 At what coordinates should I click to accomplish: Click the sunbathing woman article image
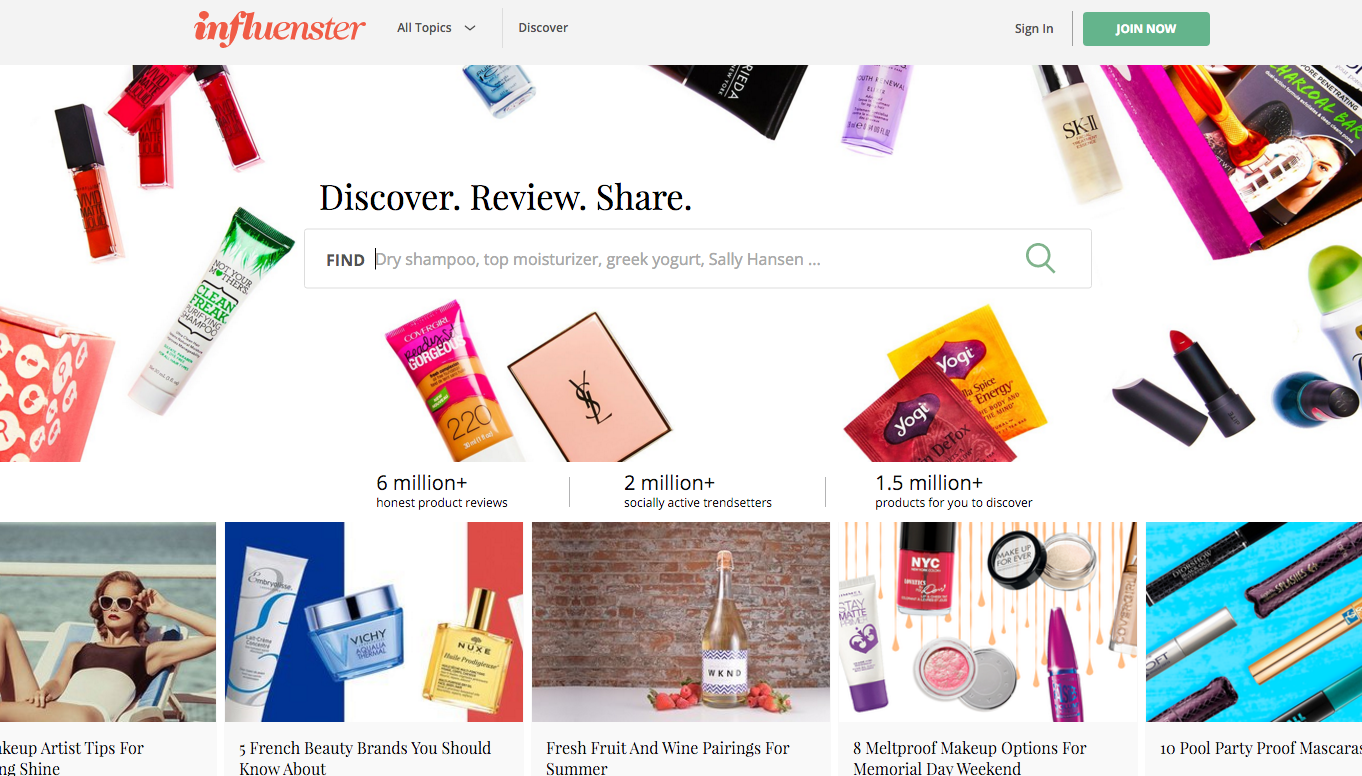tap(108, 622)
